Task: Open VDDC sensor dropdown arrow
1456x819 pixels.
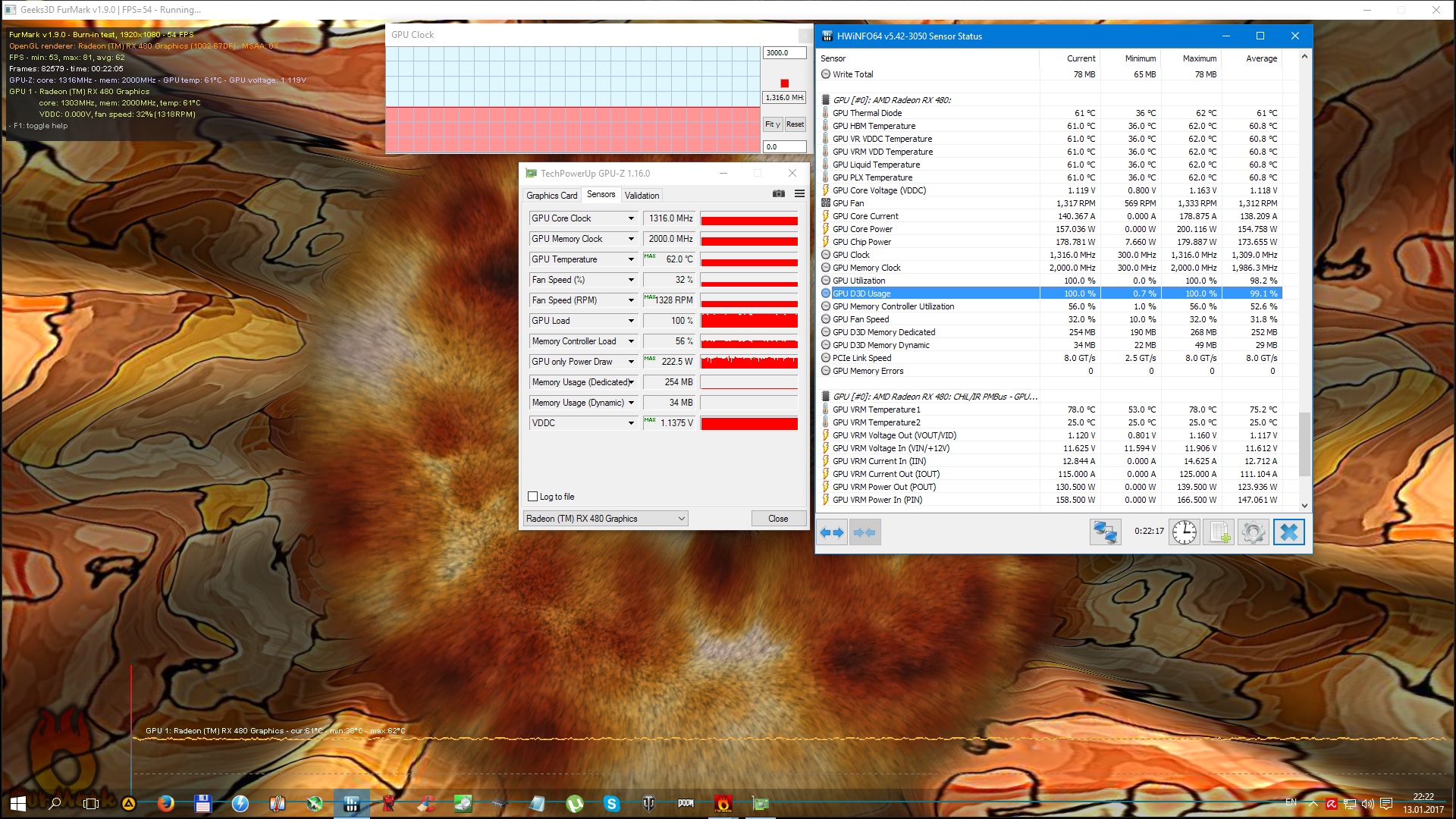Action: pyautogui.click(x=630, y=423)
